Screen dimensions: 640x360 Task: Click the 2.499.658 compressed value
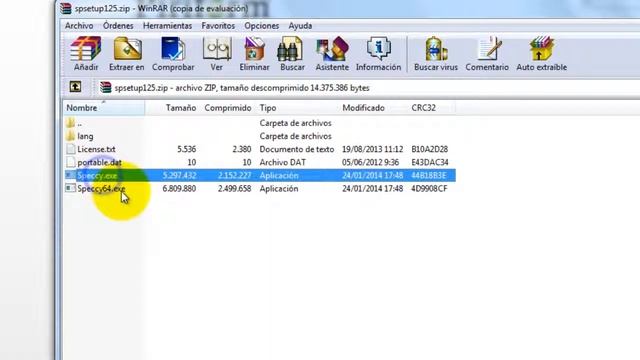234,189
